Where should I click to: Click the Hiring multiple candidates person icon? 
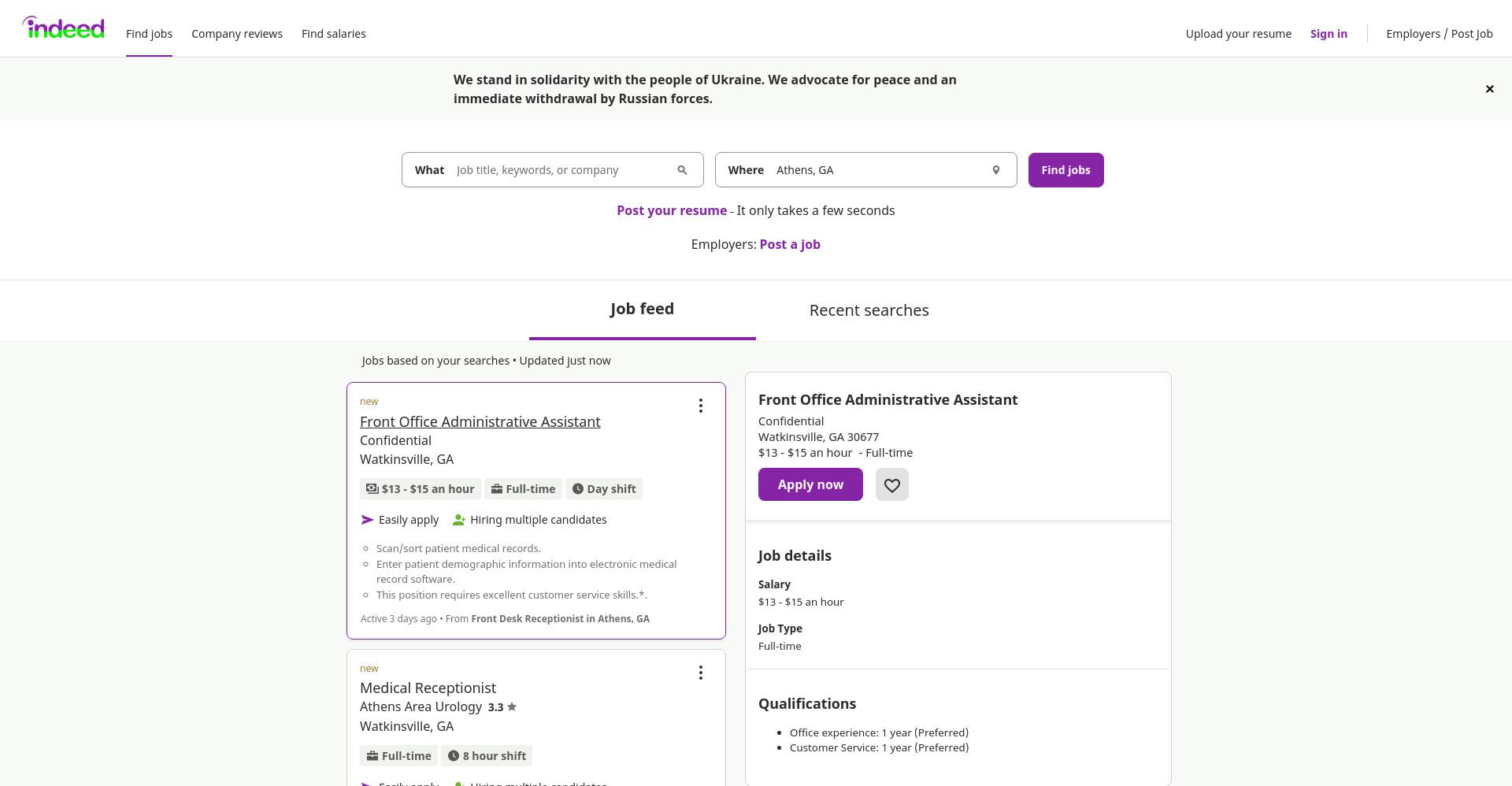(459, 520)
